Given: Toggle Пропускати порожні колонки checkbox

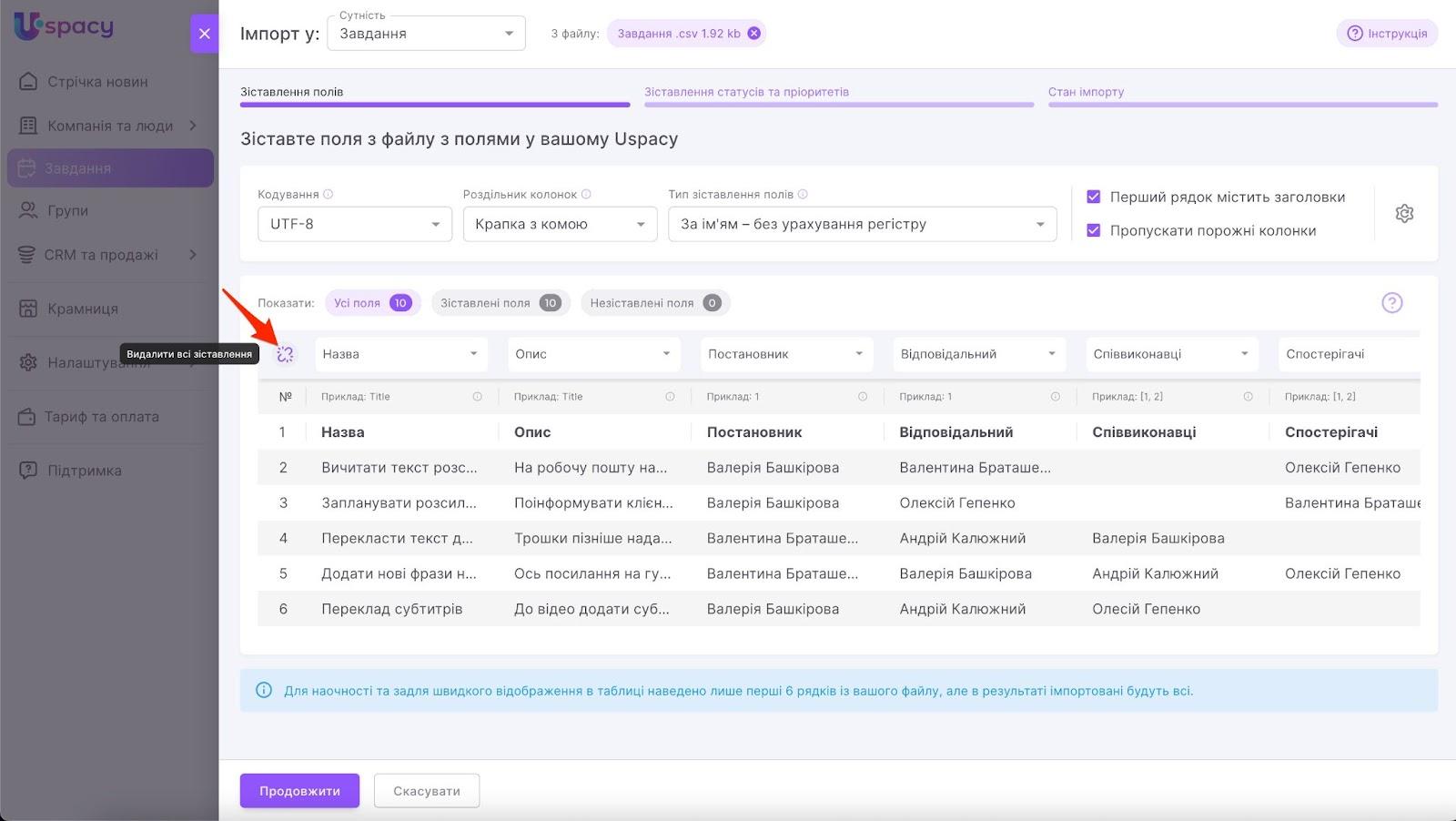Looking at the screenshot, I should click(1094, 230).
